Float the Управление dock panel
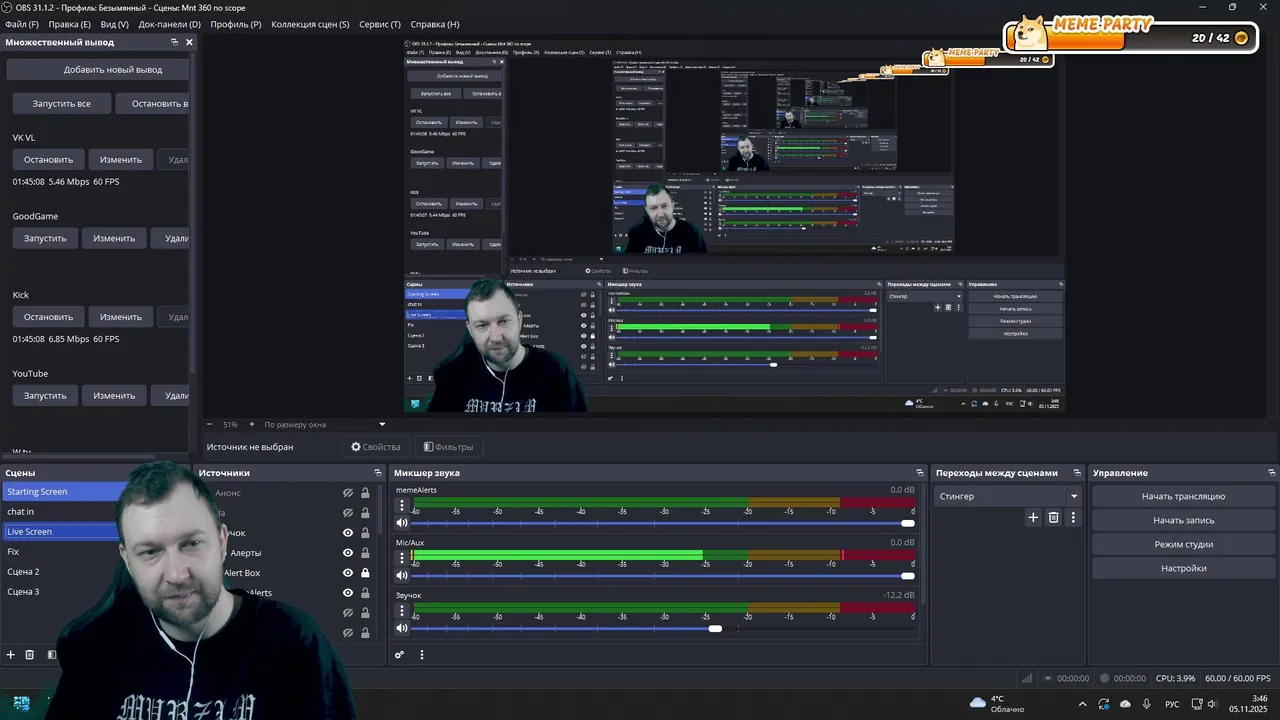1280x720 pixels. pos(1272,472)
